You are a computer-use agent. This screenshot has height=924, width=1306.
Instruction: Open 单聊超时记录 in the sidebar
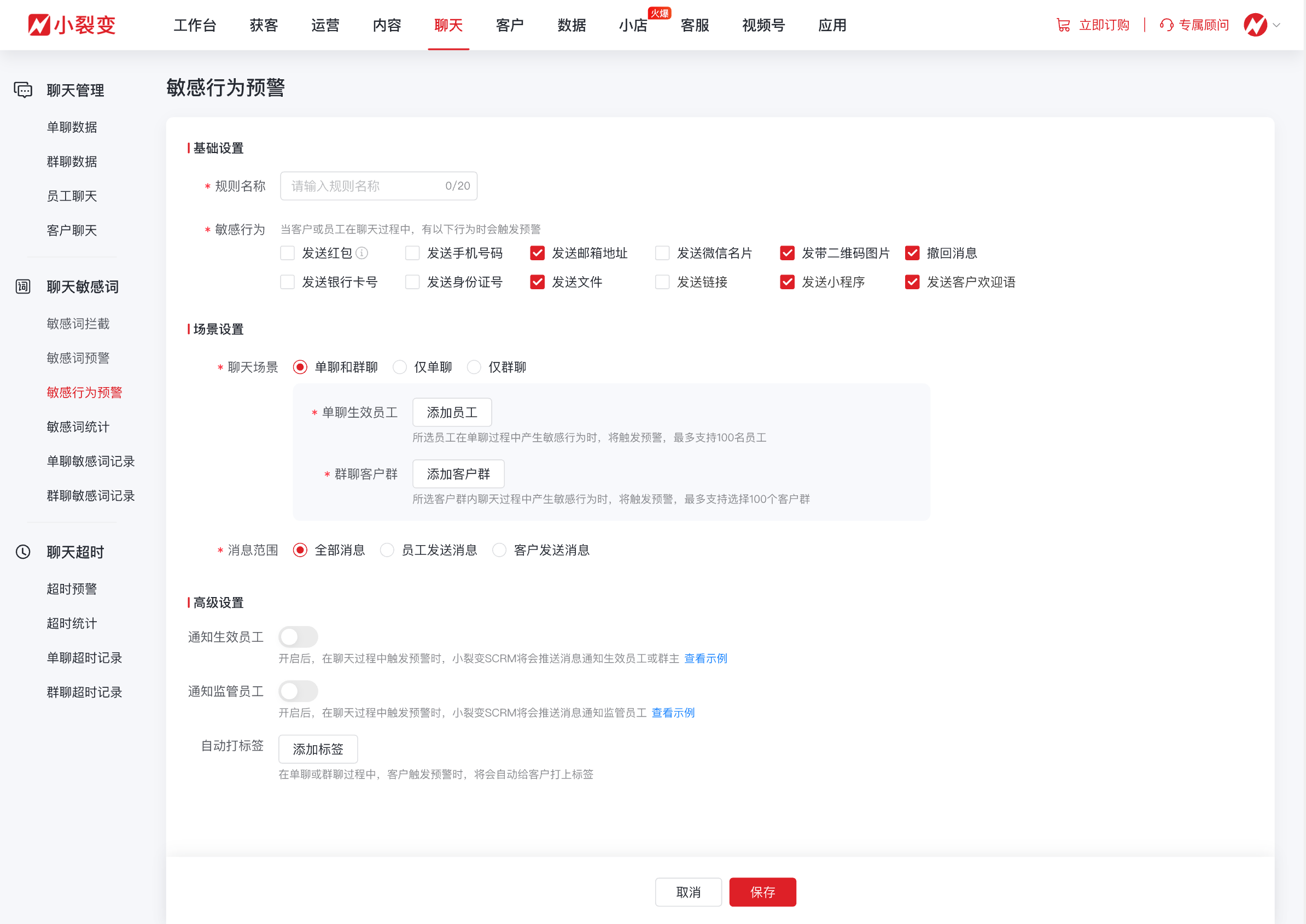pyautogui.click(x=84, y=657)
